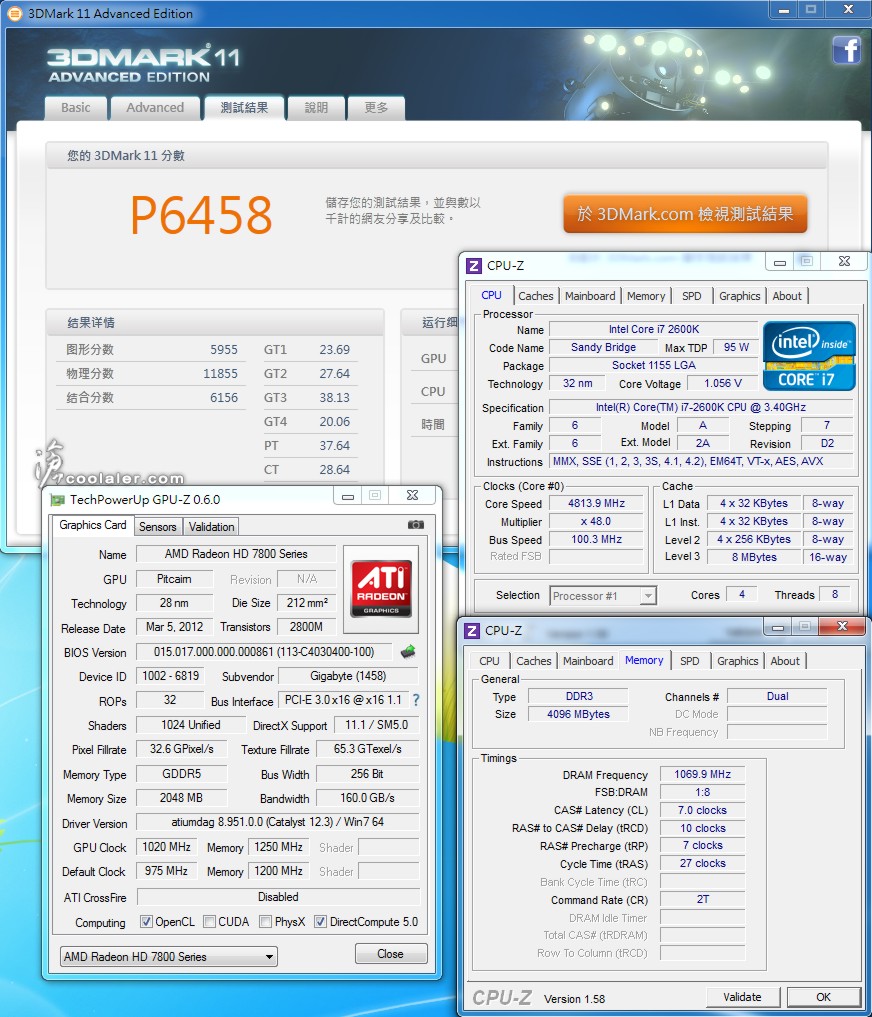Click the GPU-Z title bar icon
Screen dimensions: 872x1017
click(x=58, y=499)
